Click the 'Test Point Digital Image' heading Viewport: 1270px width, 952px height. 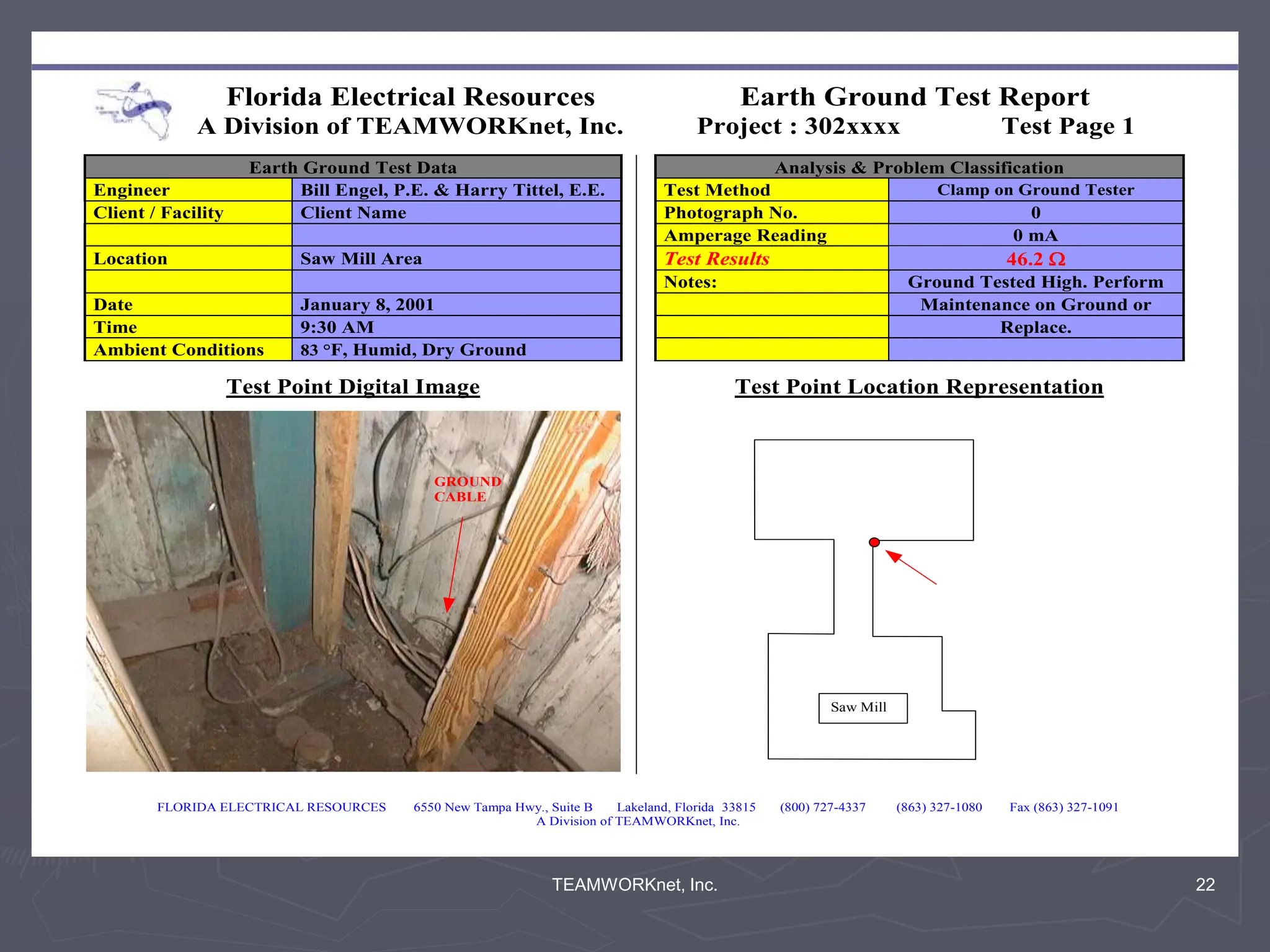point(353,387)
